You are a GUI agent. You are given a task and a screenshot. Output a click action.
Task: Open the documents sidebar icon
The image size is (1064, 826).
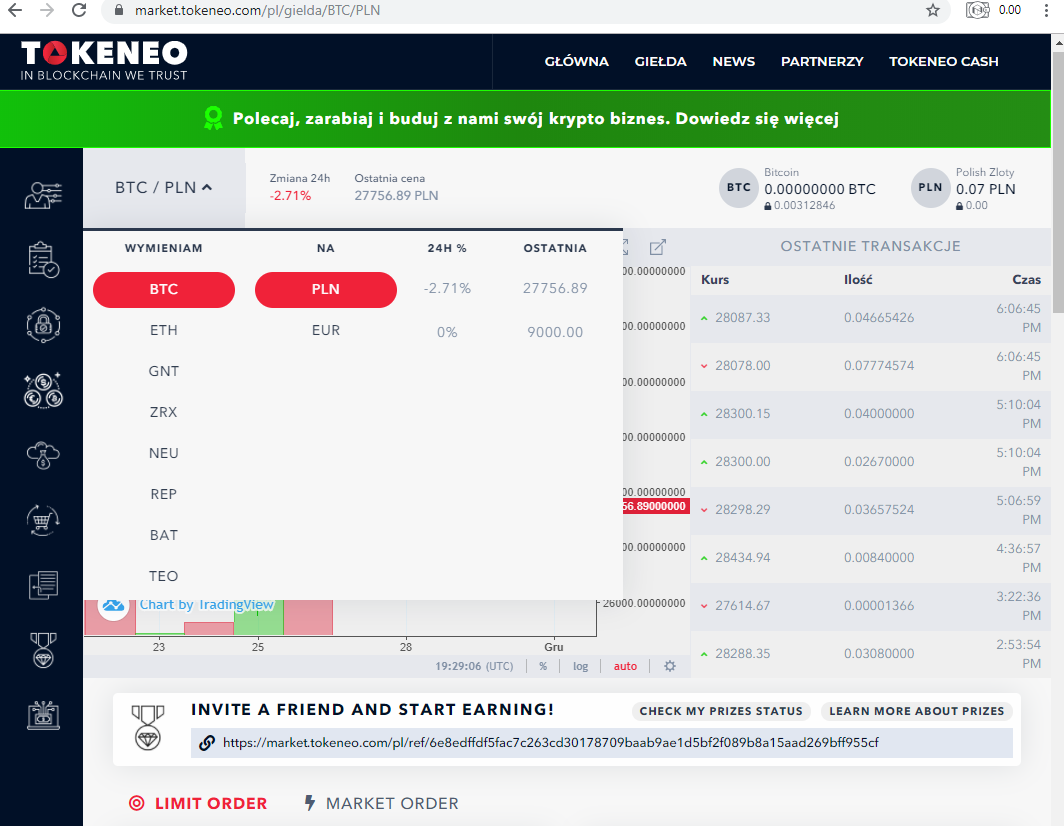point(43,585)
